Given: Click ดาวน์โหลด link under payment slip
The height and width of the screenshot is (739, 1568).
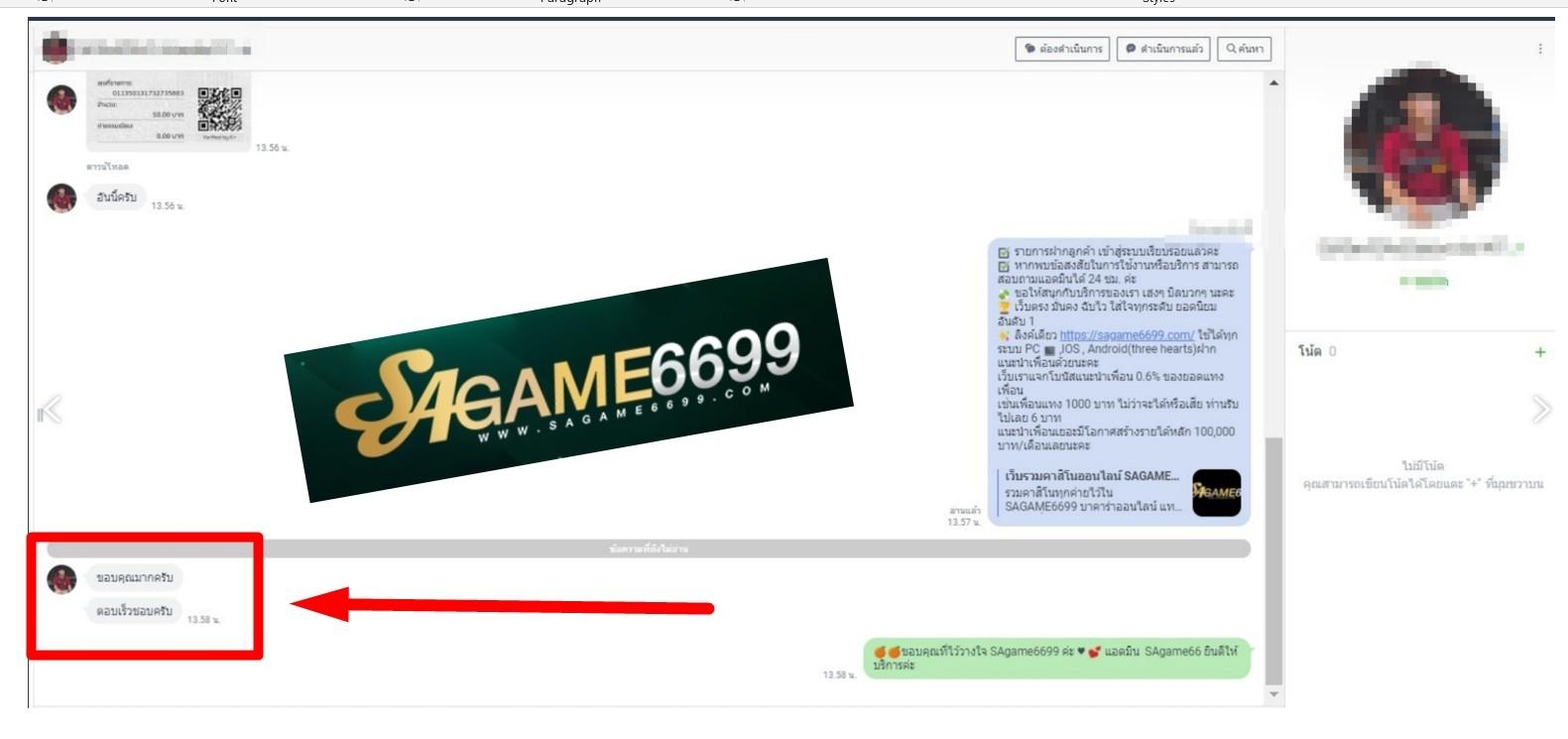Looking at the screenshot, I should click(107, 167).
